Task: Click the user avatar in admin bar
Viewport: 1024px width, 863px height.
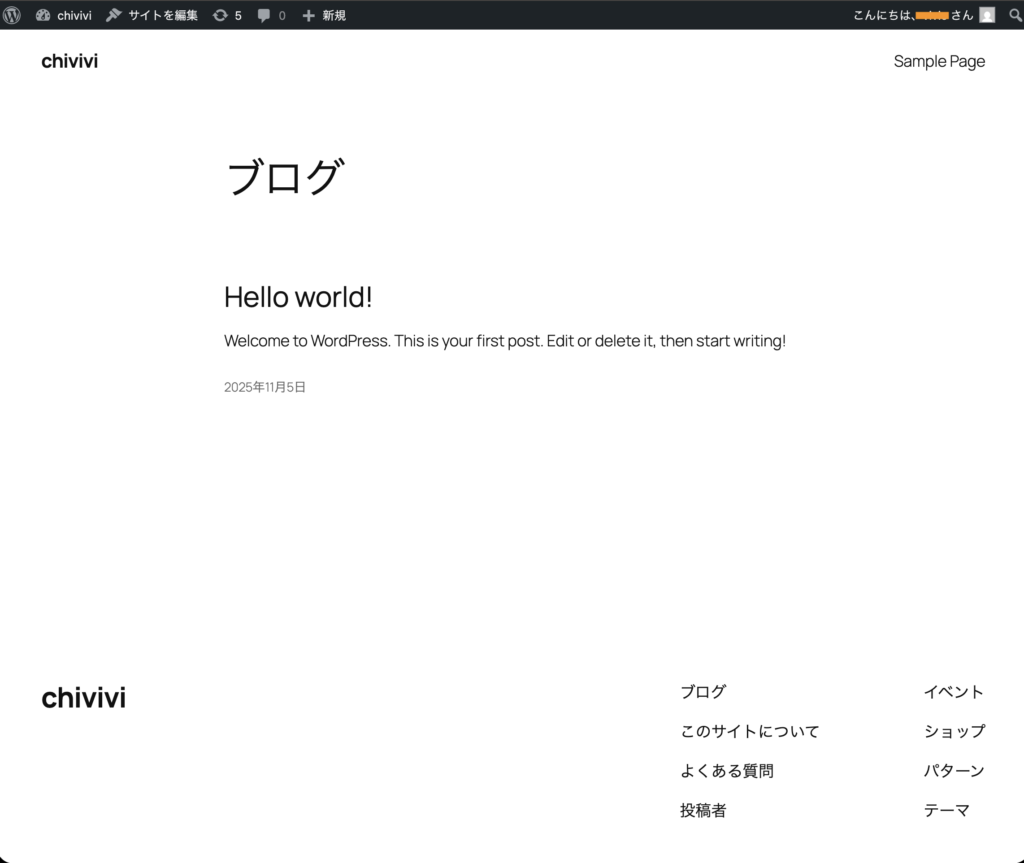Action: (987, 15)
